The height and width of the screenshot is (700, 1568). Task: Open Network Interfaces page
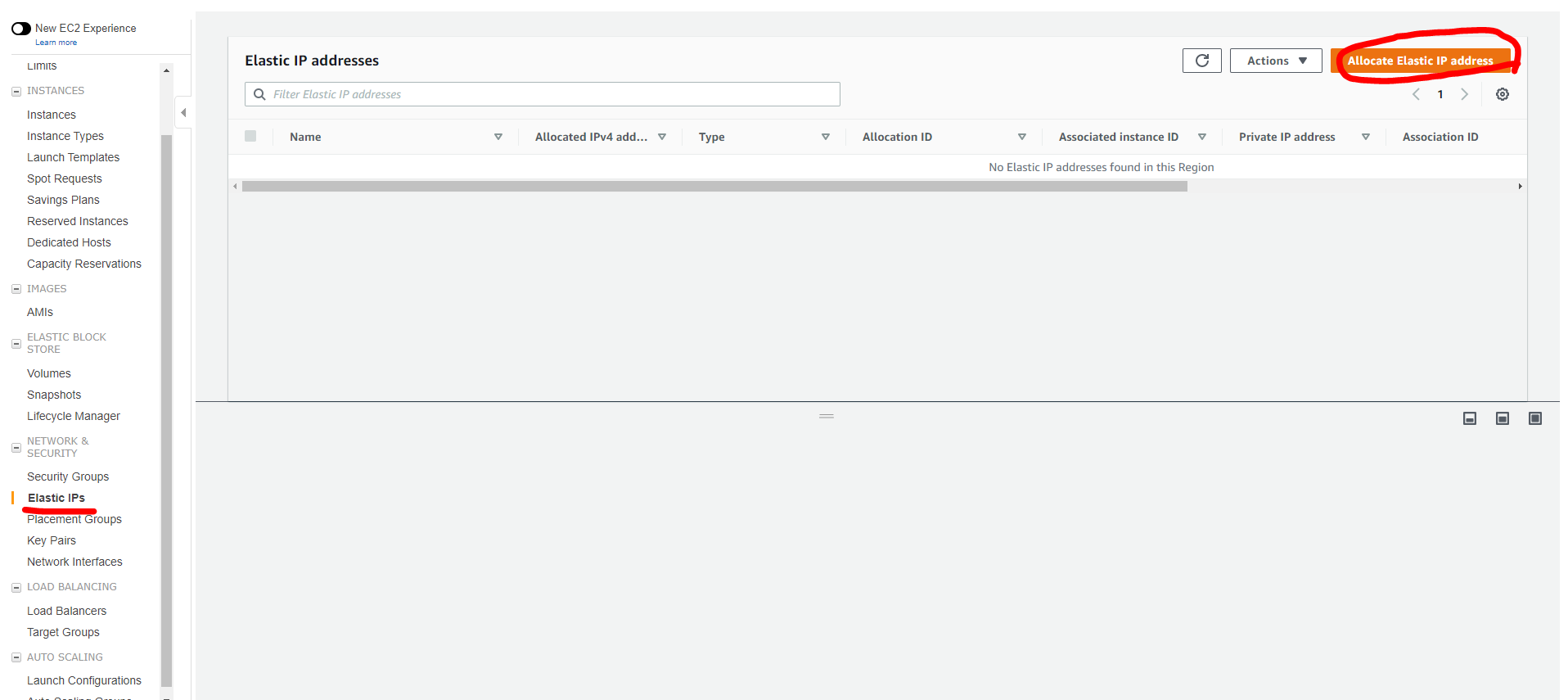74,562
